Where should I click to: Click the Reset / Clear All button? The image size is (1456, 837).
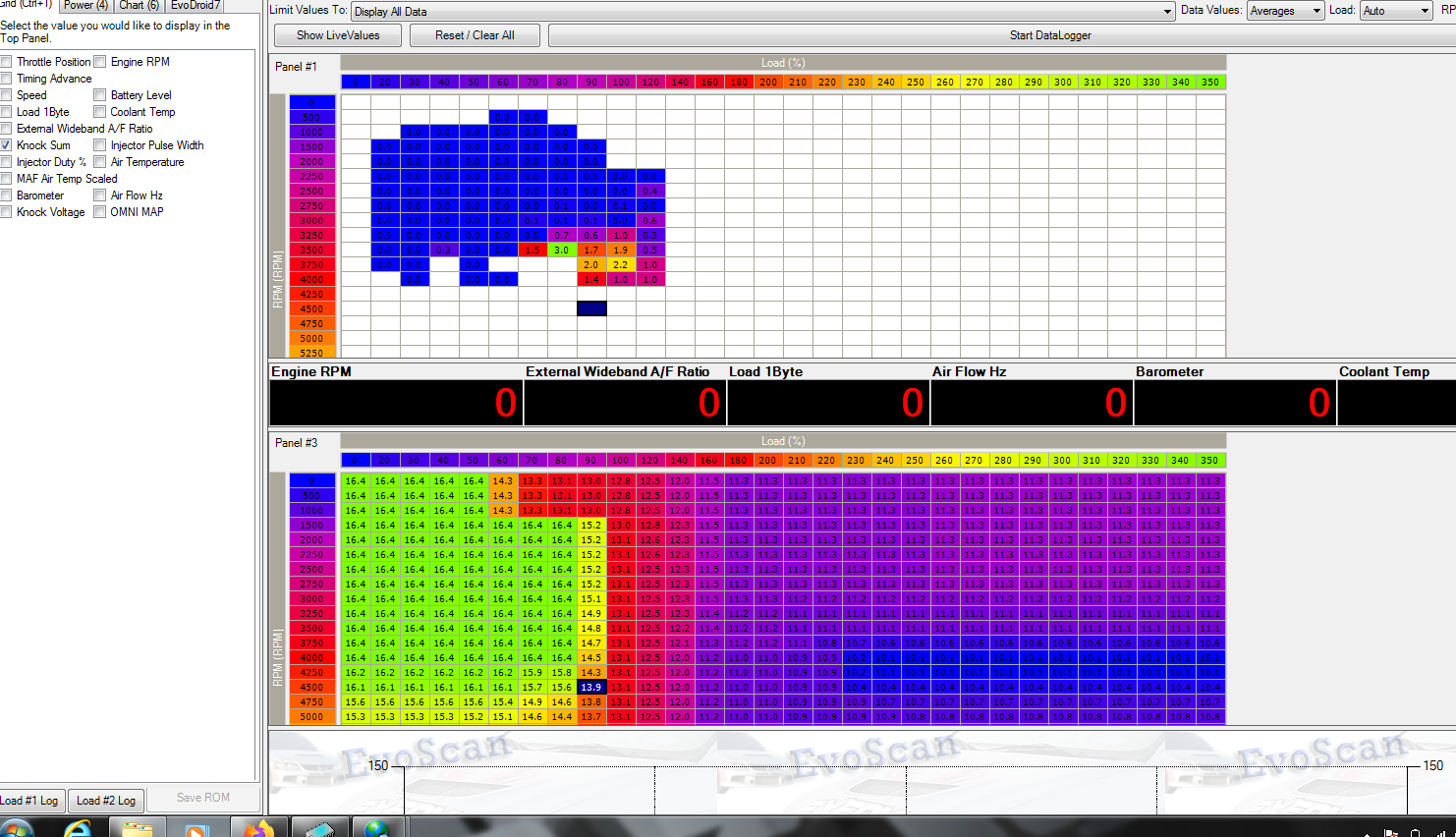(475, 35)
